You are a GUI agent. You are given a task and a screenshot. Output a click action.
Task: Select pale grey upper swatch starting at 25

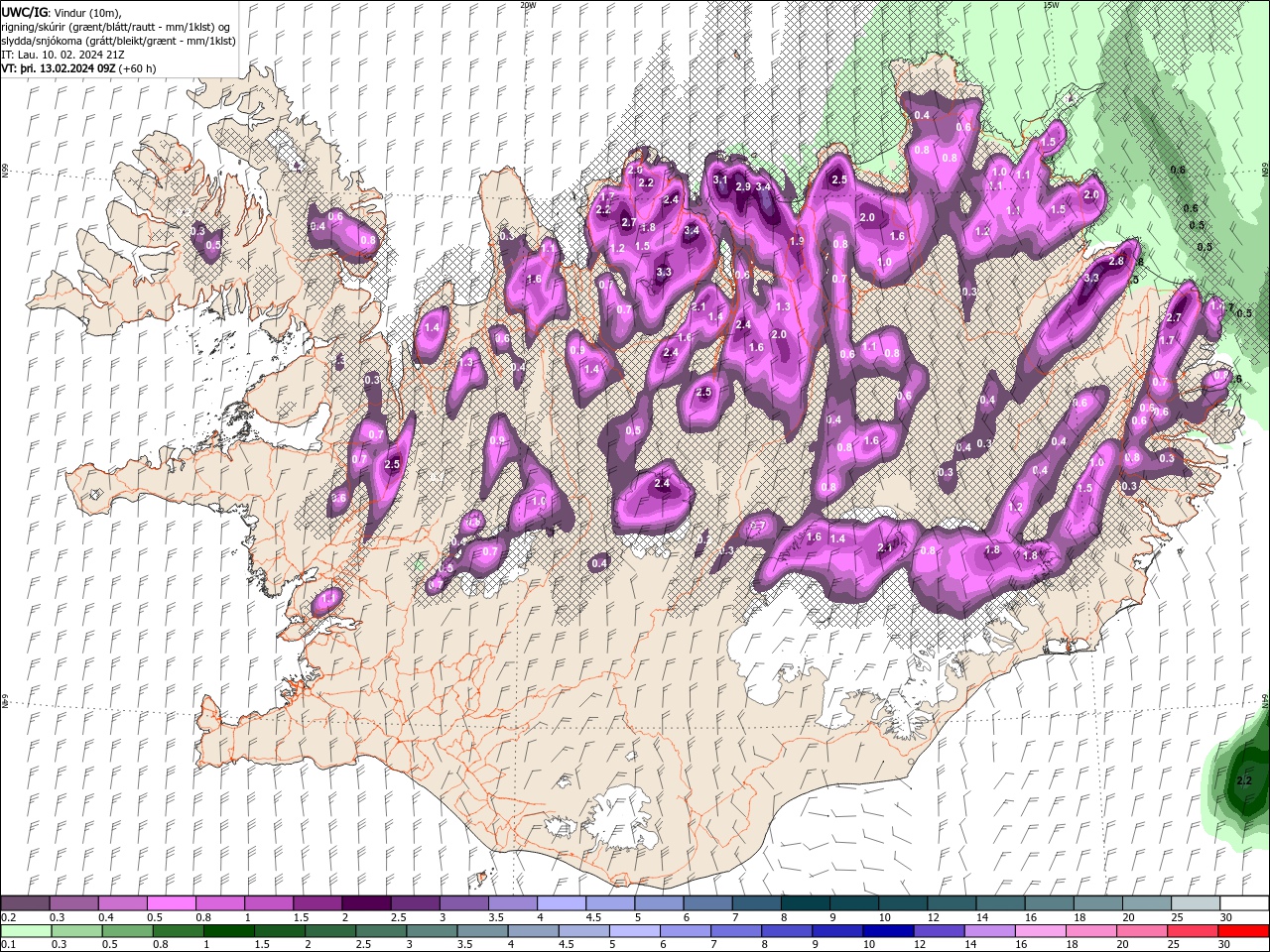pyautogui.click(x=1194, y=903)
